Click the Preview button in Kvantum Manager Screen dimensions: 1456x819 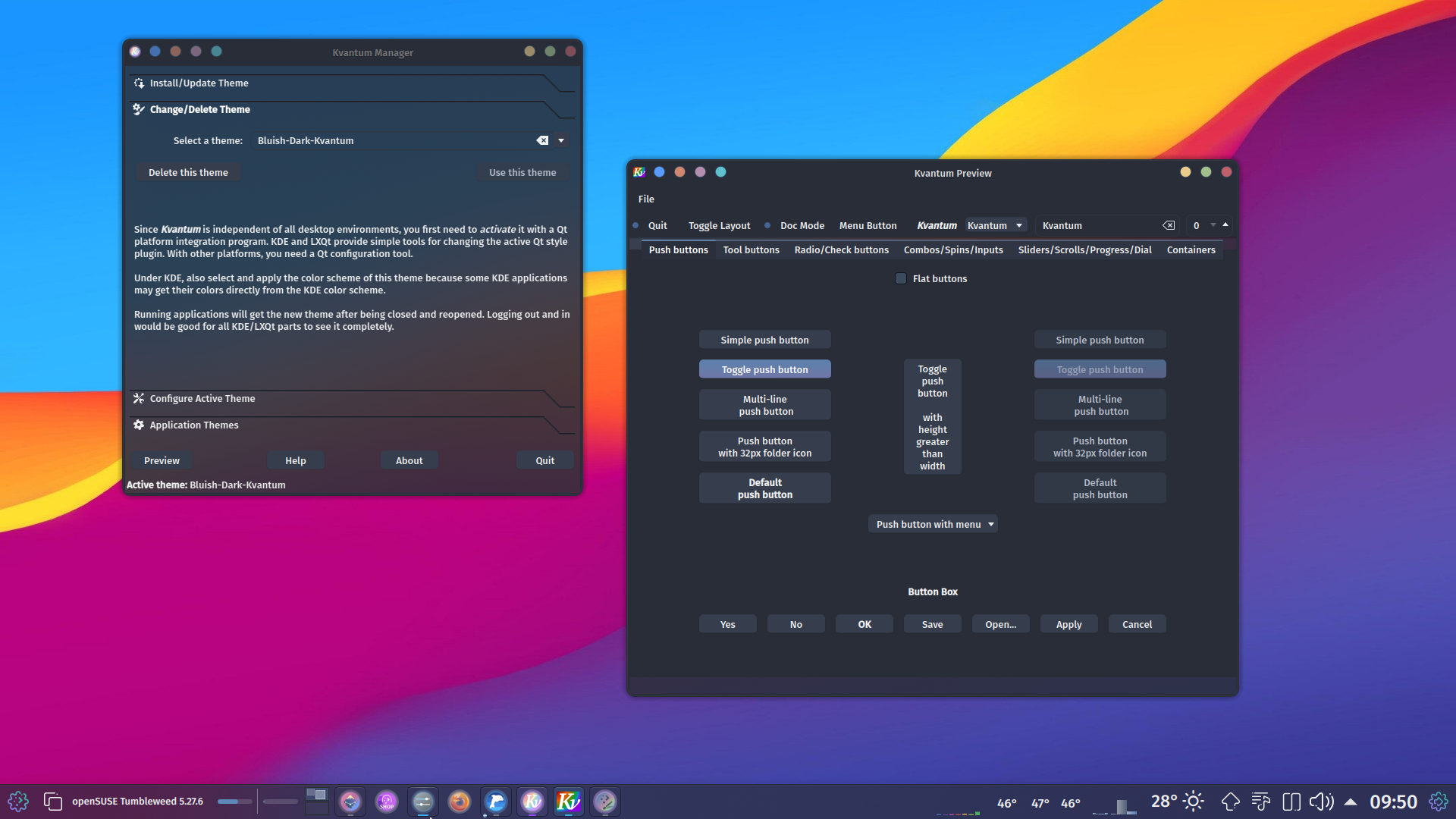pos(162,460)
